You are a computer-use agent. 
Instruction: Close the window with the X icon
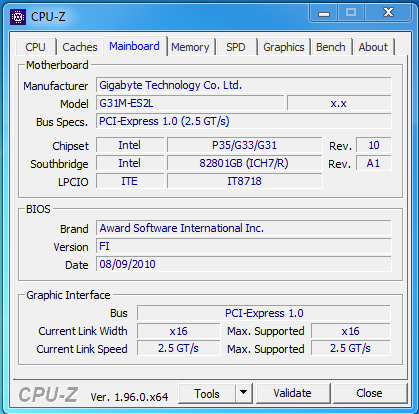(388, 13)
